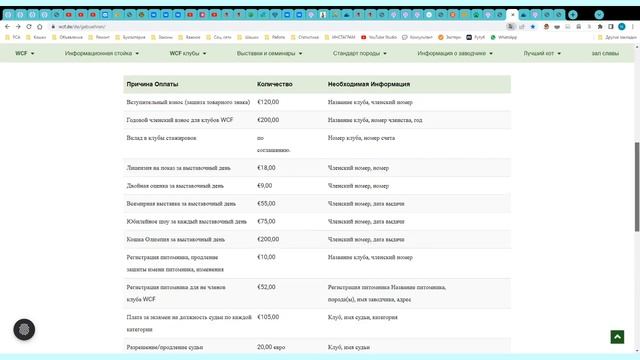Viewport: 640px width, 360px height.
Task: Expand the Лучший кот dropdown
Action: (x=542, y=53)
